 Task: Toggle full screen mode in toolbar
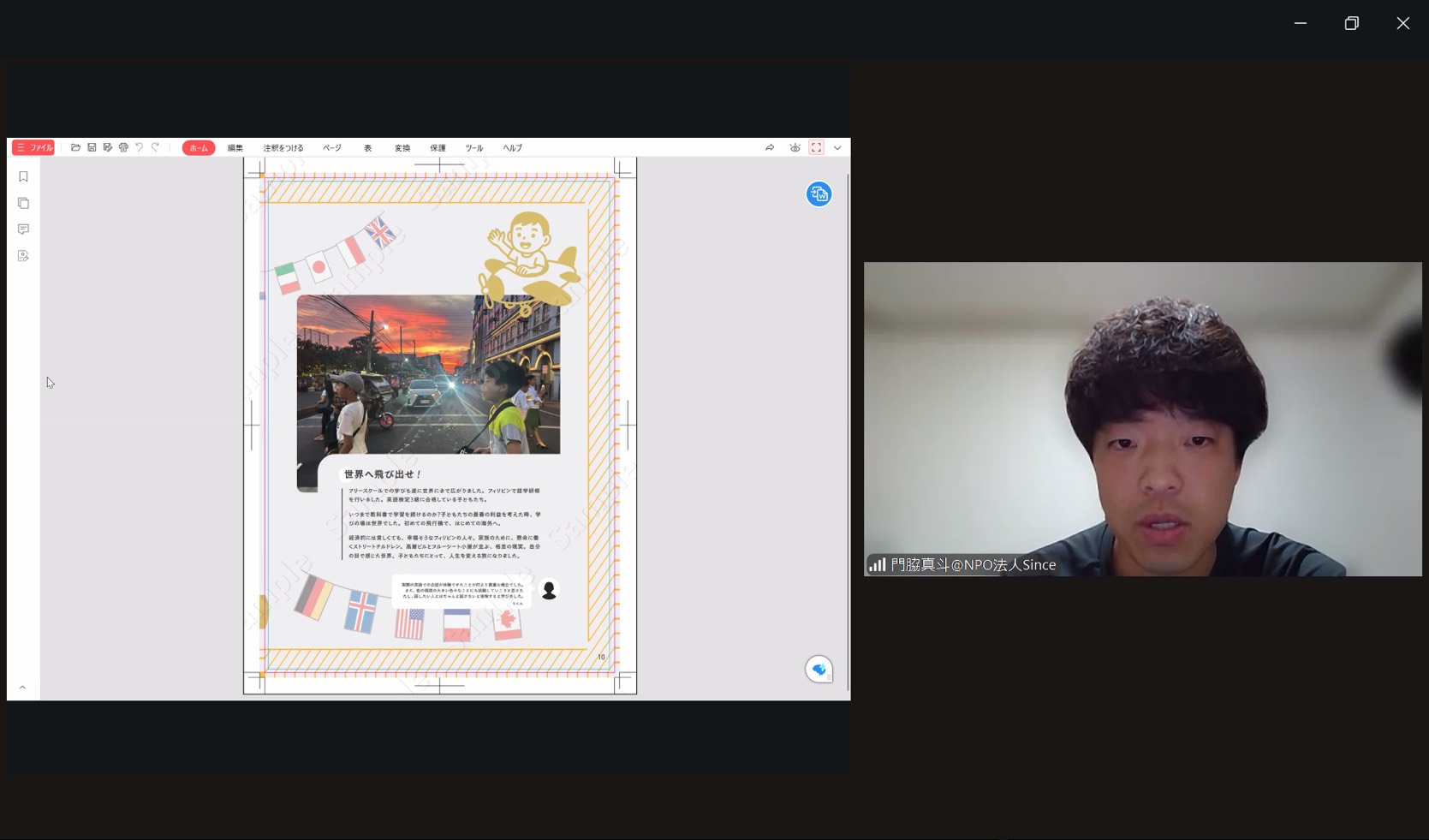click(x=816, y=148)
